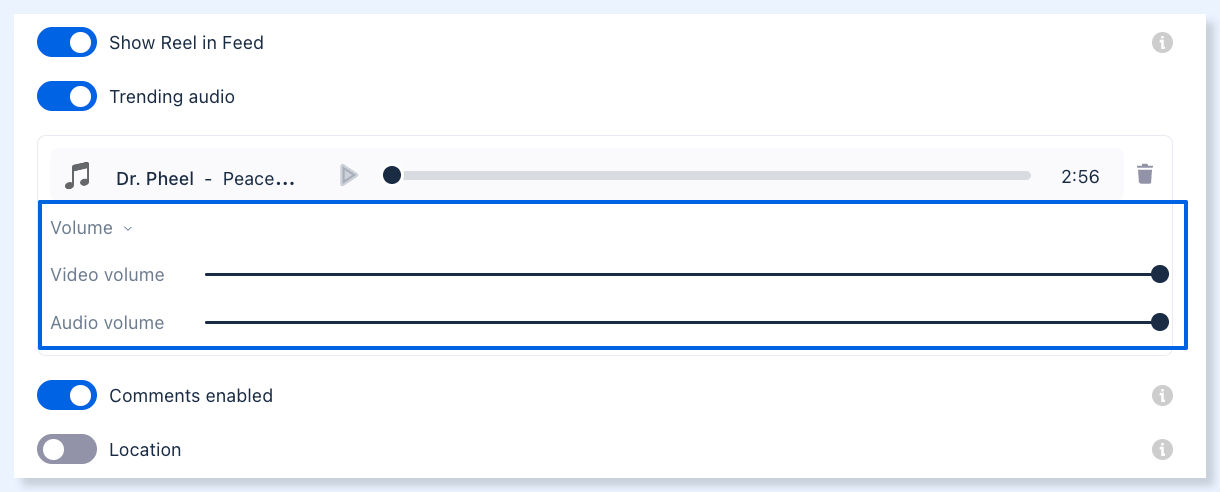Collapse the Volume section chevron
1220x492 pixels.
click(x=127, y=229)
